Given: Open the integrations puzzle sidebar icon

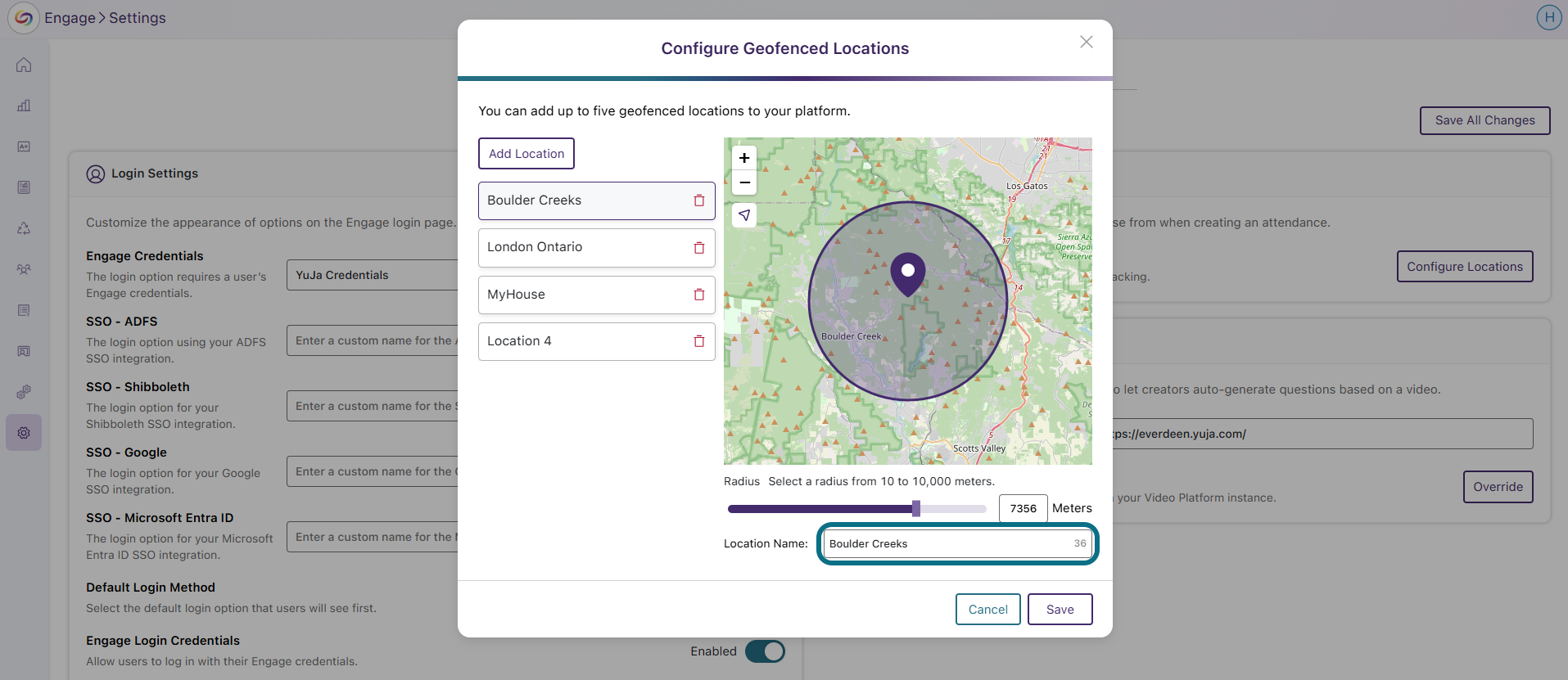Looking at the screenshot, I should pos(24,392).
